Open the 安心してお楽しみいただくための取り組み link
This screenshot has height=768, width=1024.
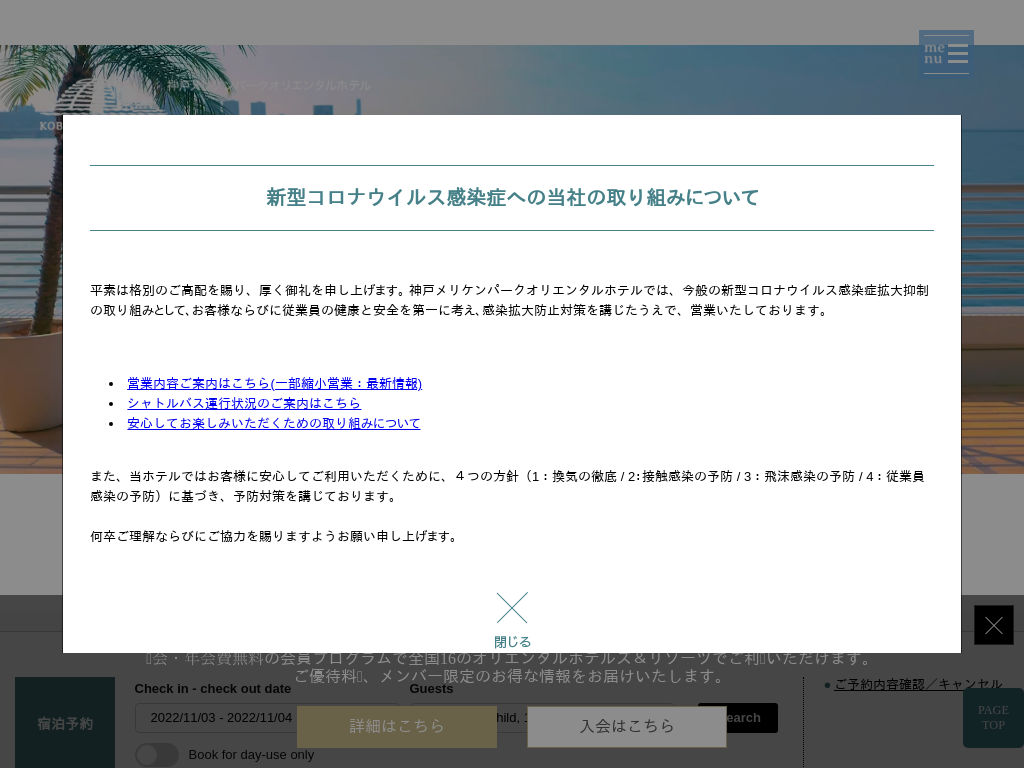coord(274,423)
